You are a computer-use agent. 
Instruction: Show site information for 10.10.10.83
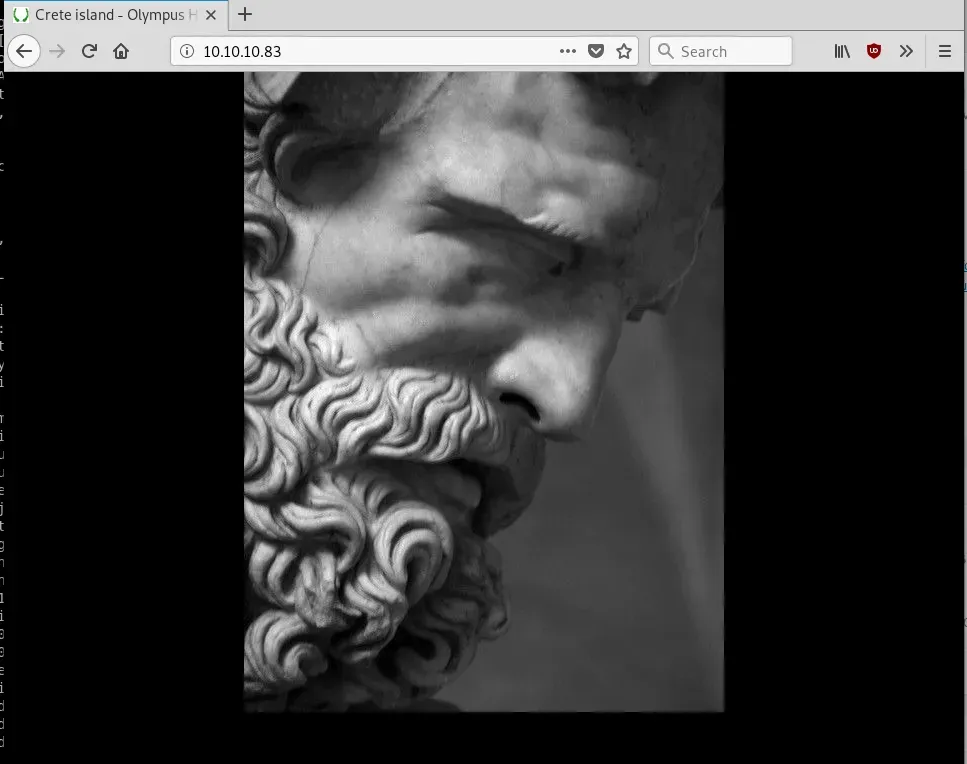pyautogui.click(x=187, y=52)
